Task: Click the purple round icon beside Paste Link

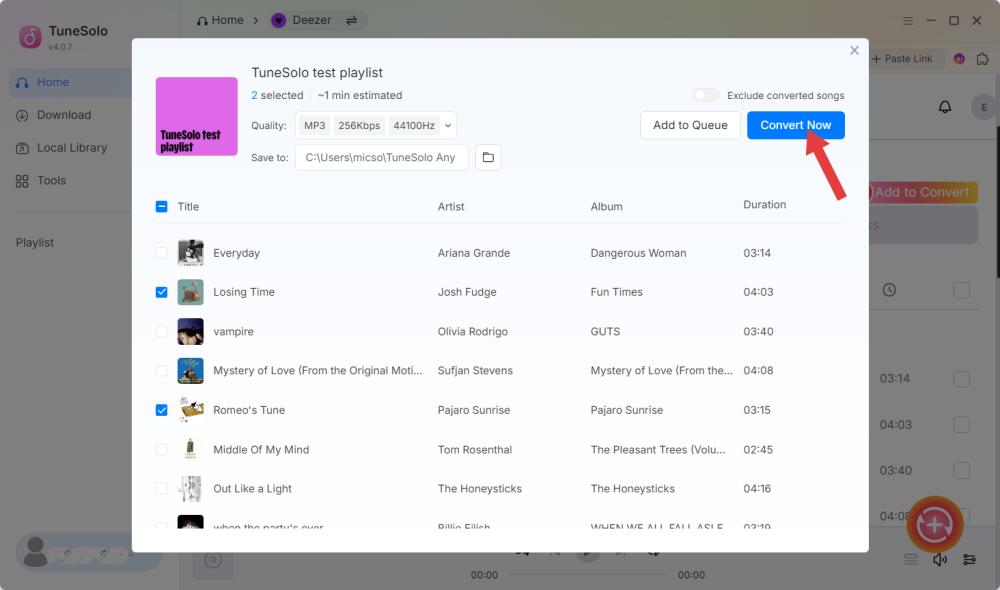Action: pyautogui.click(x=959, y=59)
